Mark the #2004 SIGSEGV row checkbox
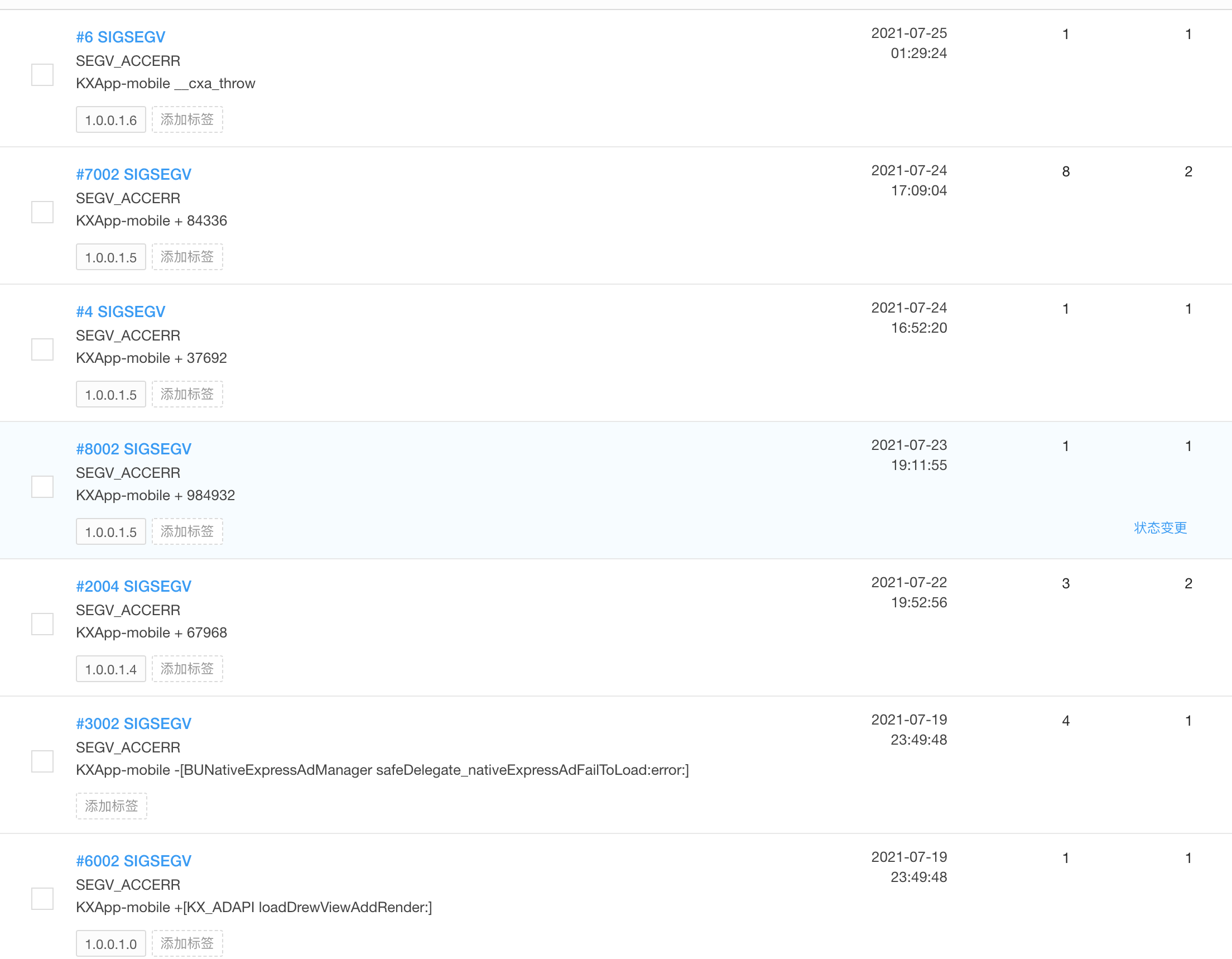The width and height of the screenshot is (1232, 959). (x=42, y=624)
